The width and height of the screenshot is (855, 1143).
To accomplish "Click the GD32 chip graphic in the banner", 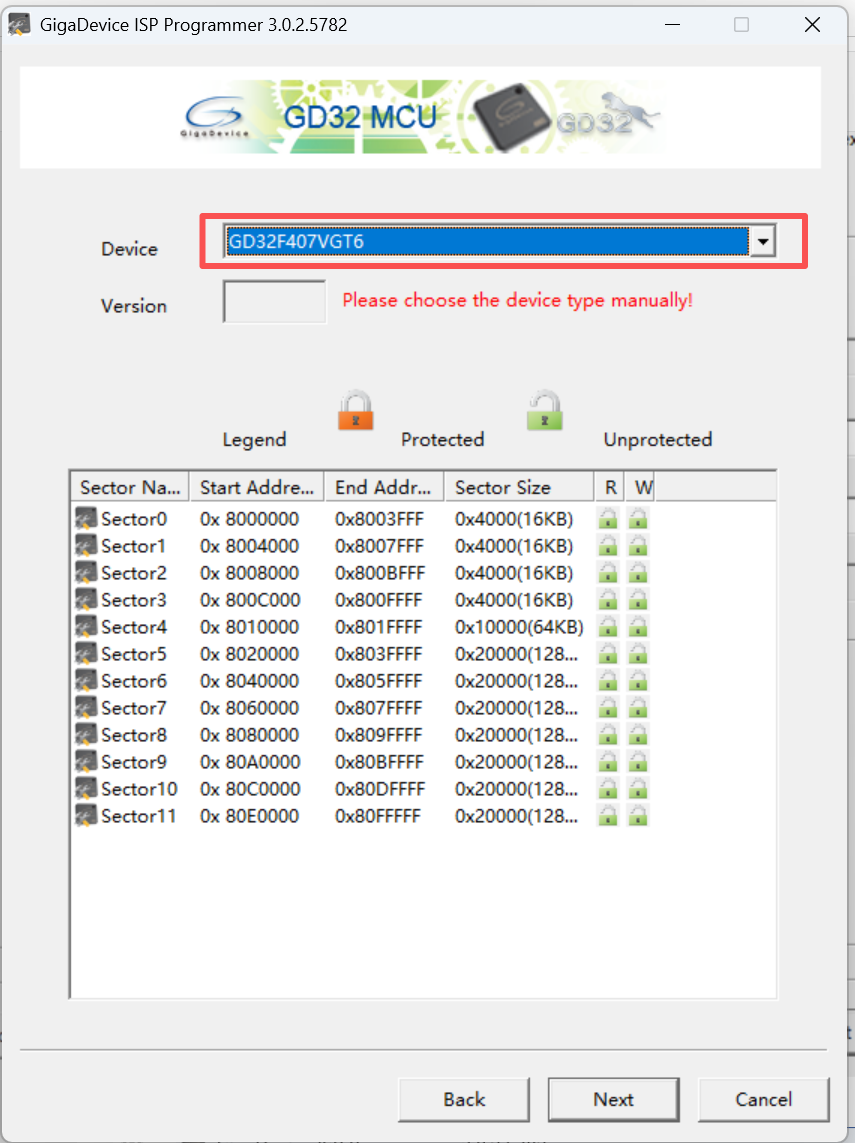I will [505, 115].
